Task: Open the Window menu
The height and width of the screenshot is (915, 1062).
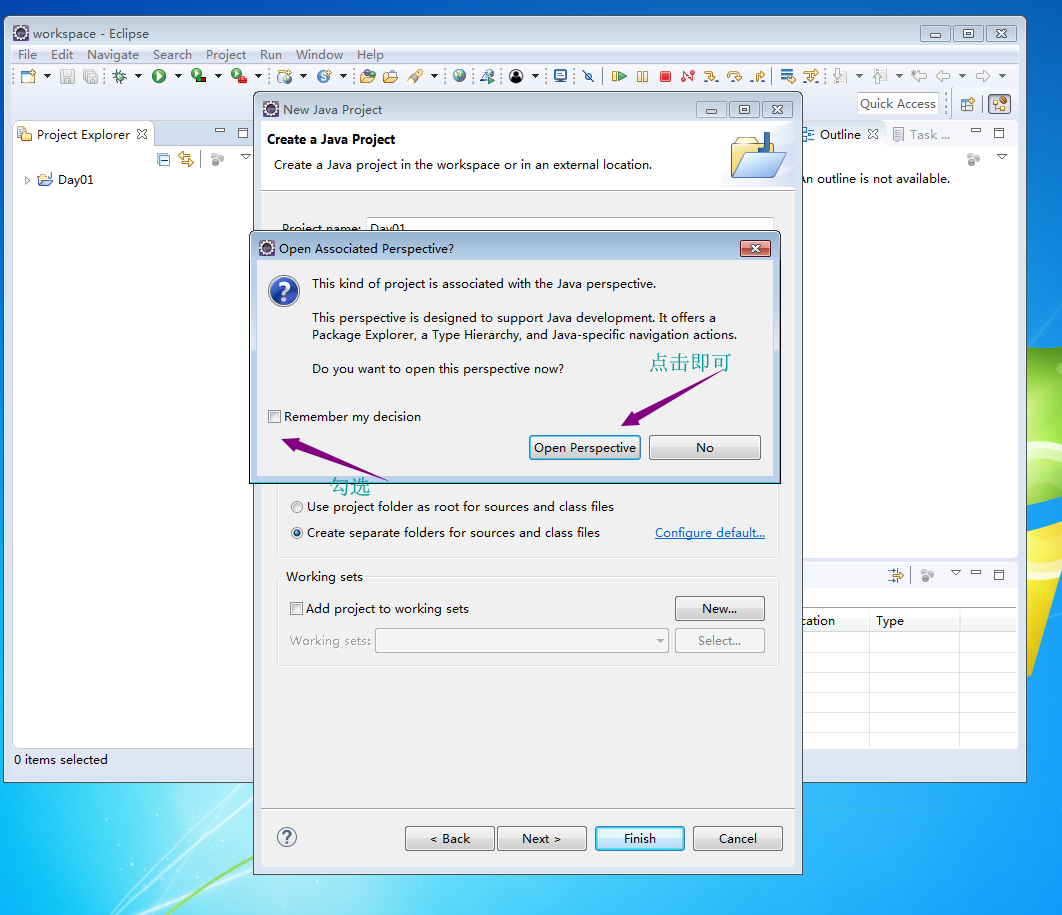Action: pyautogui.click(x=319, y=55)
